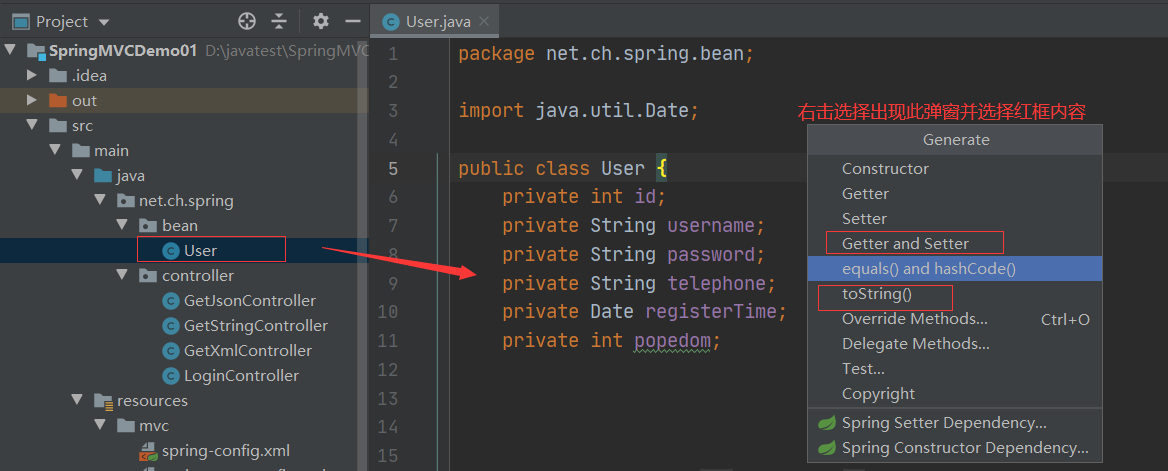The image size is (1168, 471).
Task: Collapse the java source folder
Action: pos(77,176)
